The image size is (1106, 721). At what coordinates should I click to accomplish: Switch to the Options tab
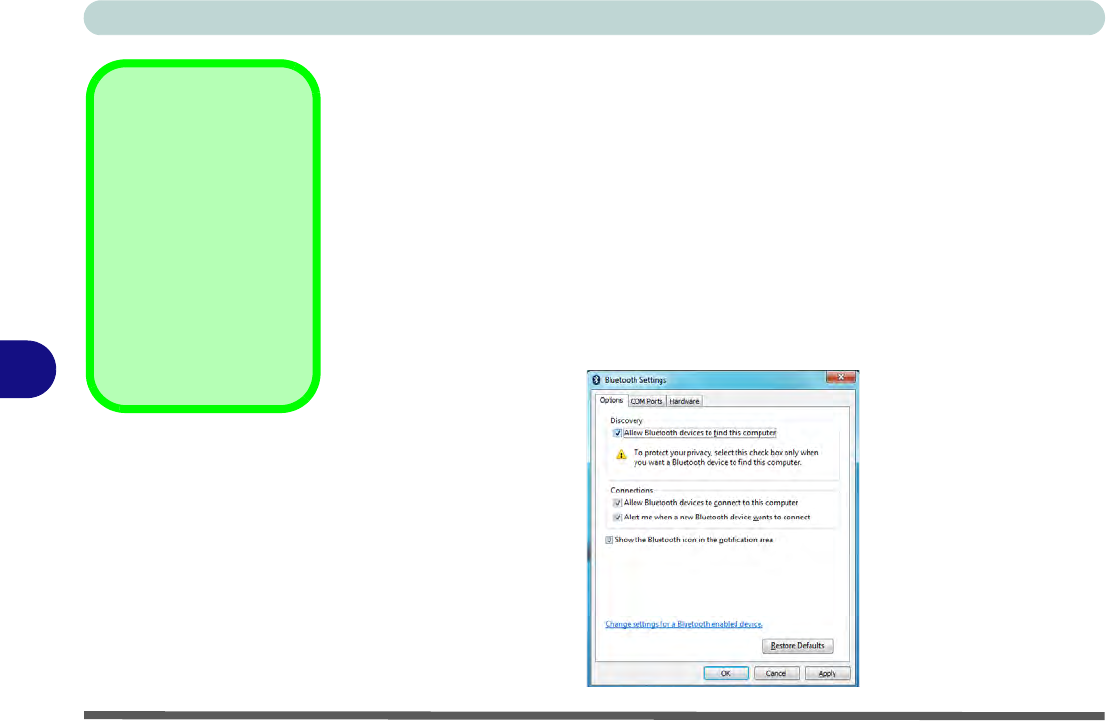pos(611,400)
